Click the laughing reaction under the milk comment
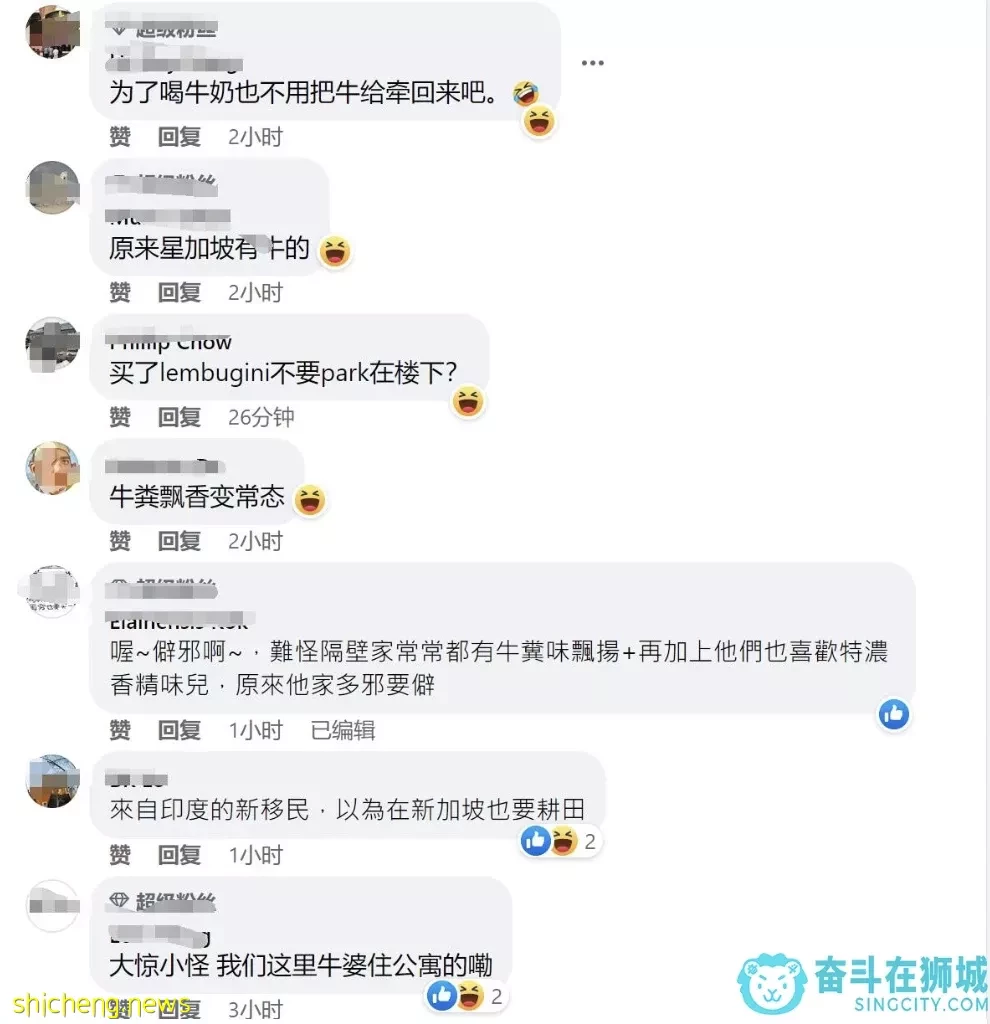990x1024 pixels. (539, 121)
